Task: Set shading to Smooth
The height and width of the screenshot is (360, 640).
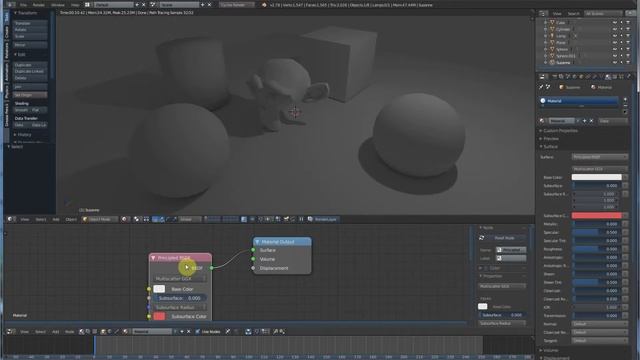Action: point(21,110)
